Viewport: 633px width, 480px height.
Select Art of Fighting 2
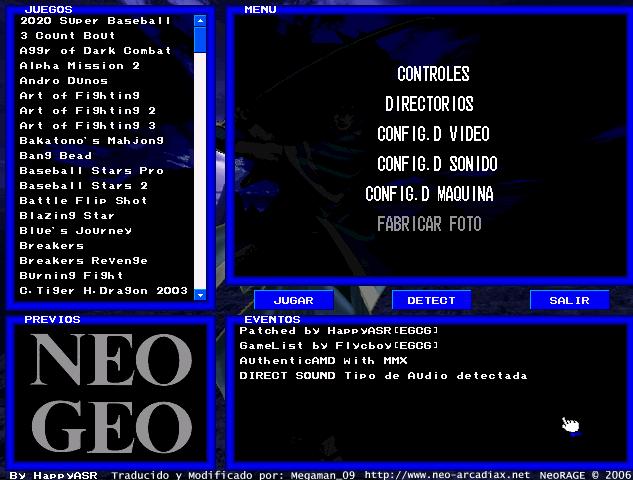coord(88,111)
